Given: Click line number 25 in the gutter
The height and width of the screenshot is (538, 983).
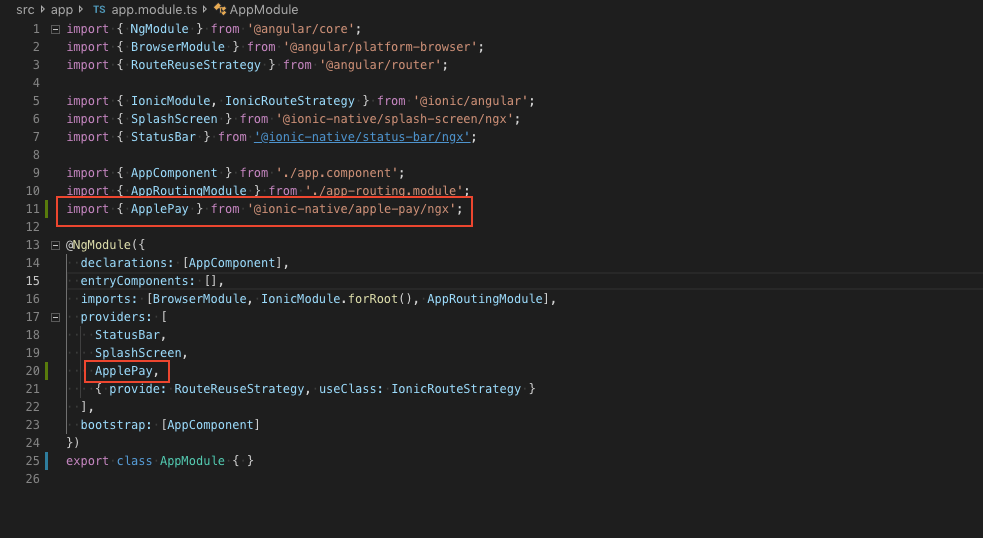Looking at the screenshot, I should tap(33, 461).
